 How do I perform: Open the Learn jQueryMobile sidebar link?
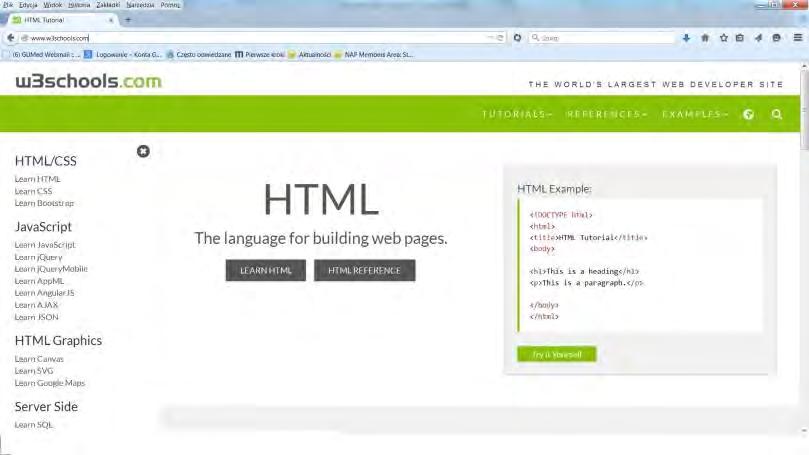tap(51, 269)
